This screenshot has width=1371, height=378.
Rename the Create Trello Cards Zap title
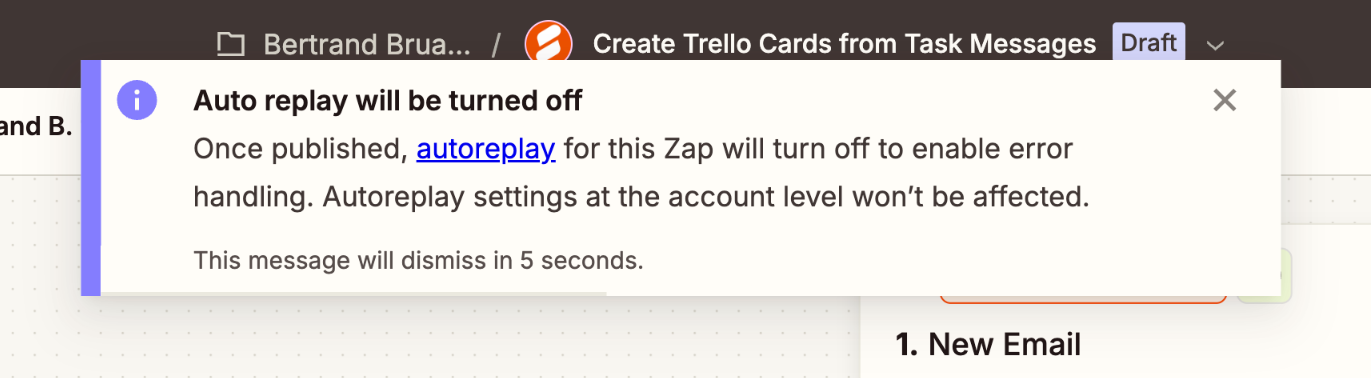(845, 44)
